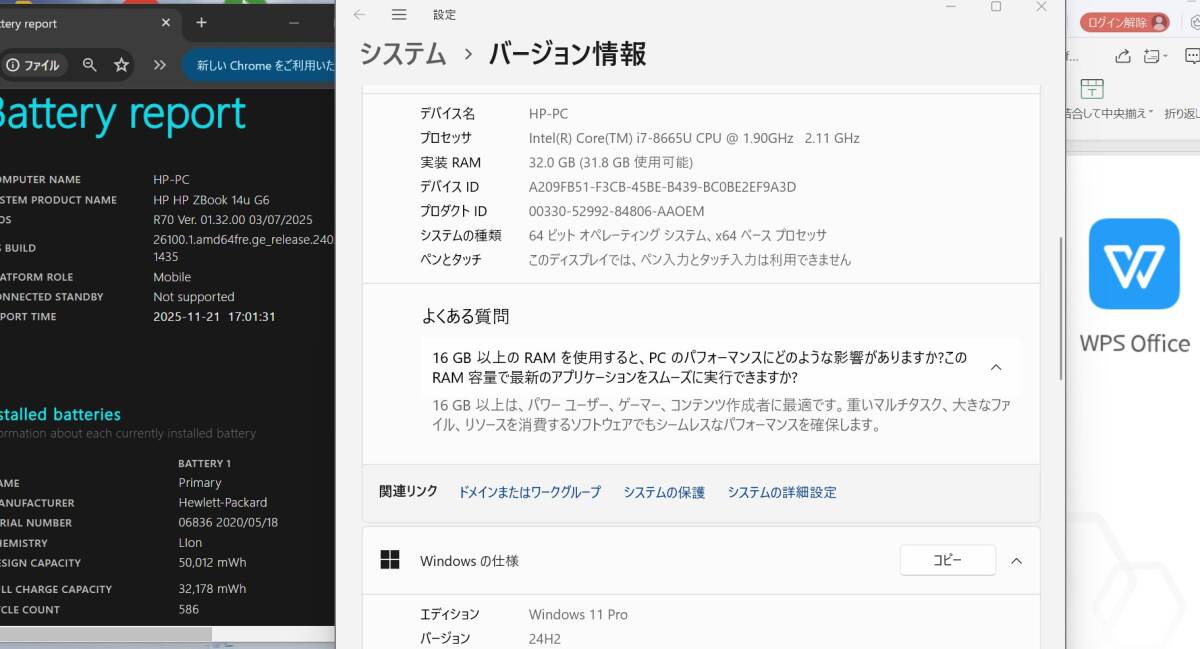1200x649 pixels.
Task: Click the FAQ section heading in Settings
Action: [465, 316]
